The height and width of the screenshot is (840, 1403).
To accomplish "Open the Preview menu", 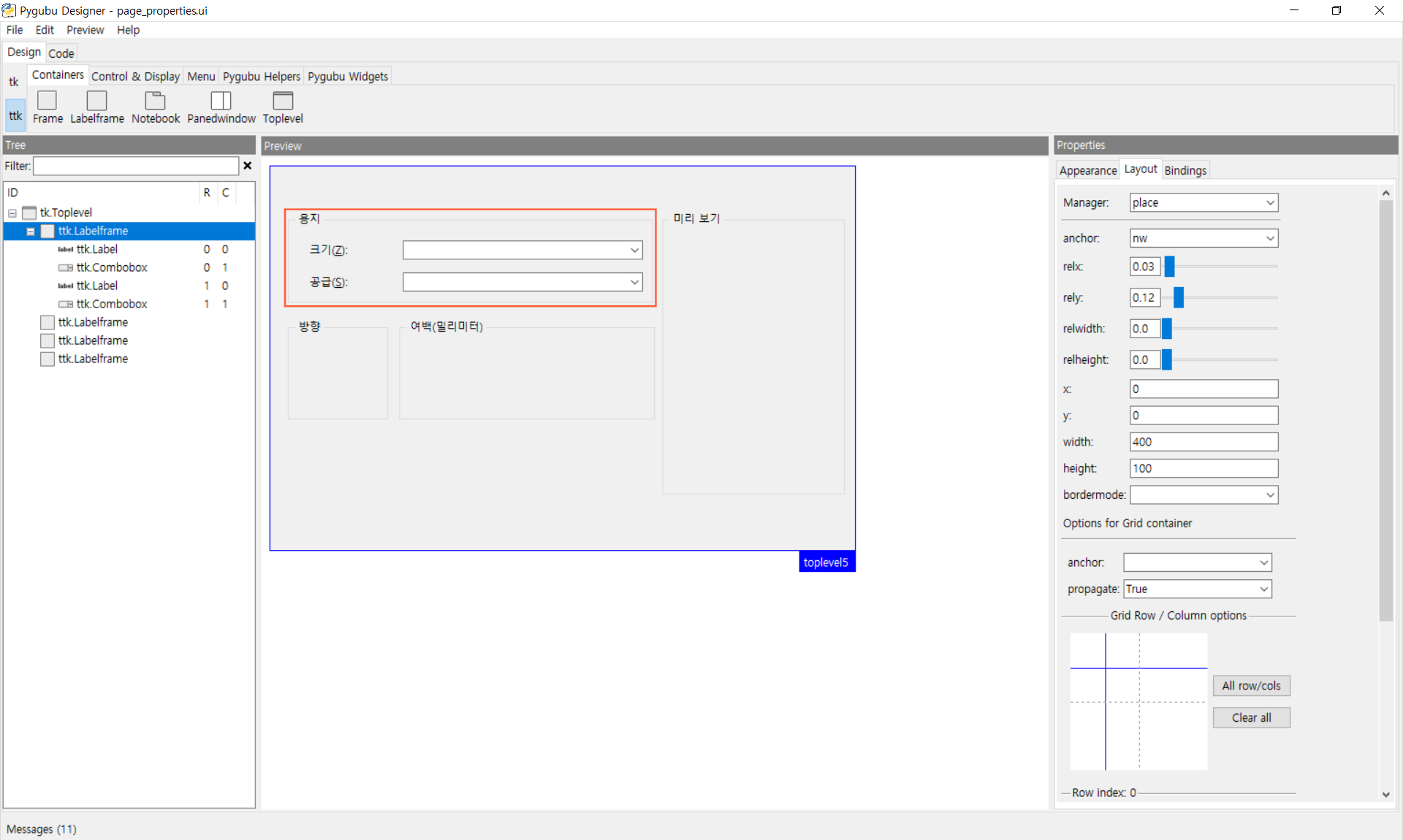I will click(85, 30).
